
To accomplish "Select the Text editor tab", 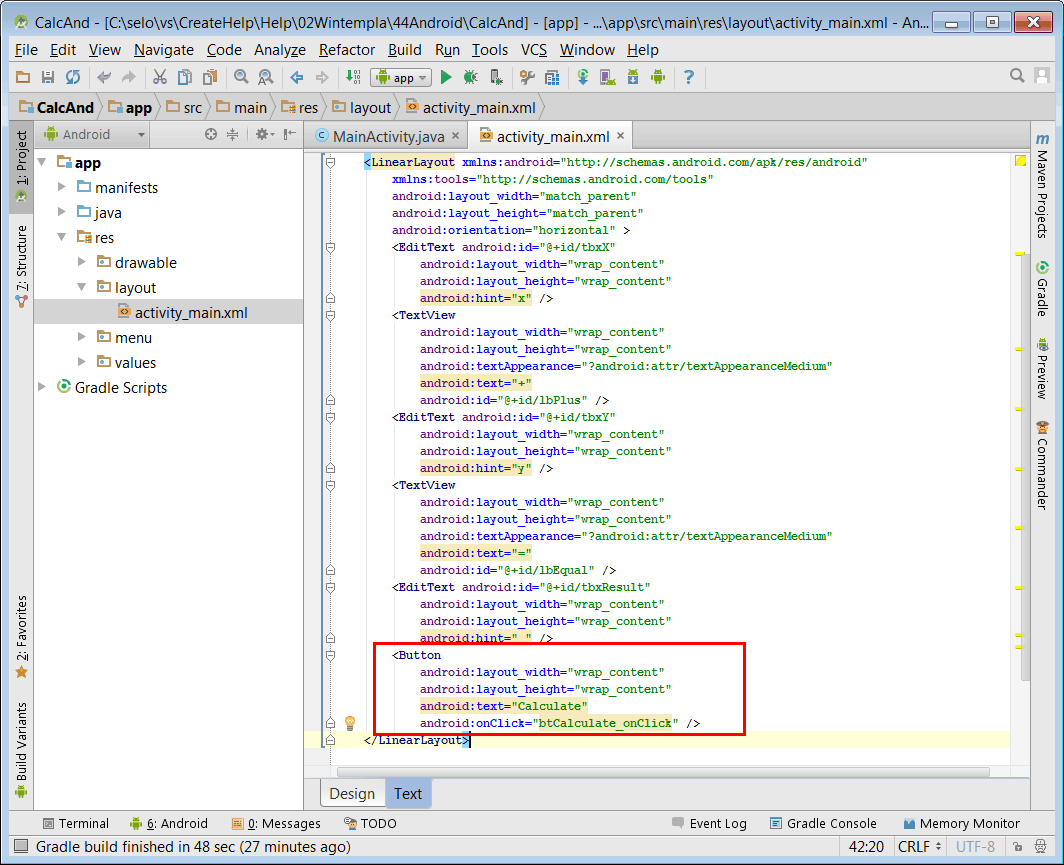I will pyautogui.click(x=407, y=794).
